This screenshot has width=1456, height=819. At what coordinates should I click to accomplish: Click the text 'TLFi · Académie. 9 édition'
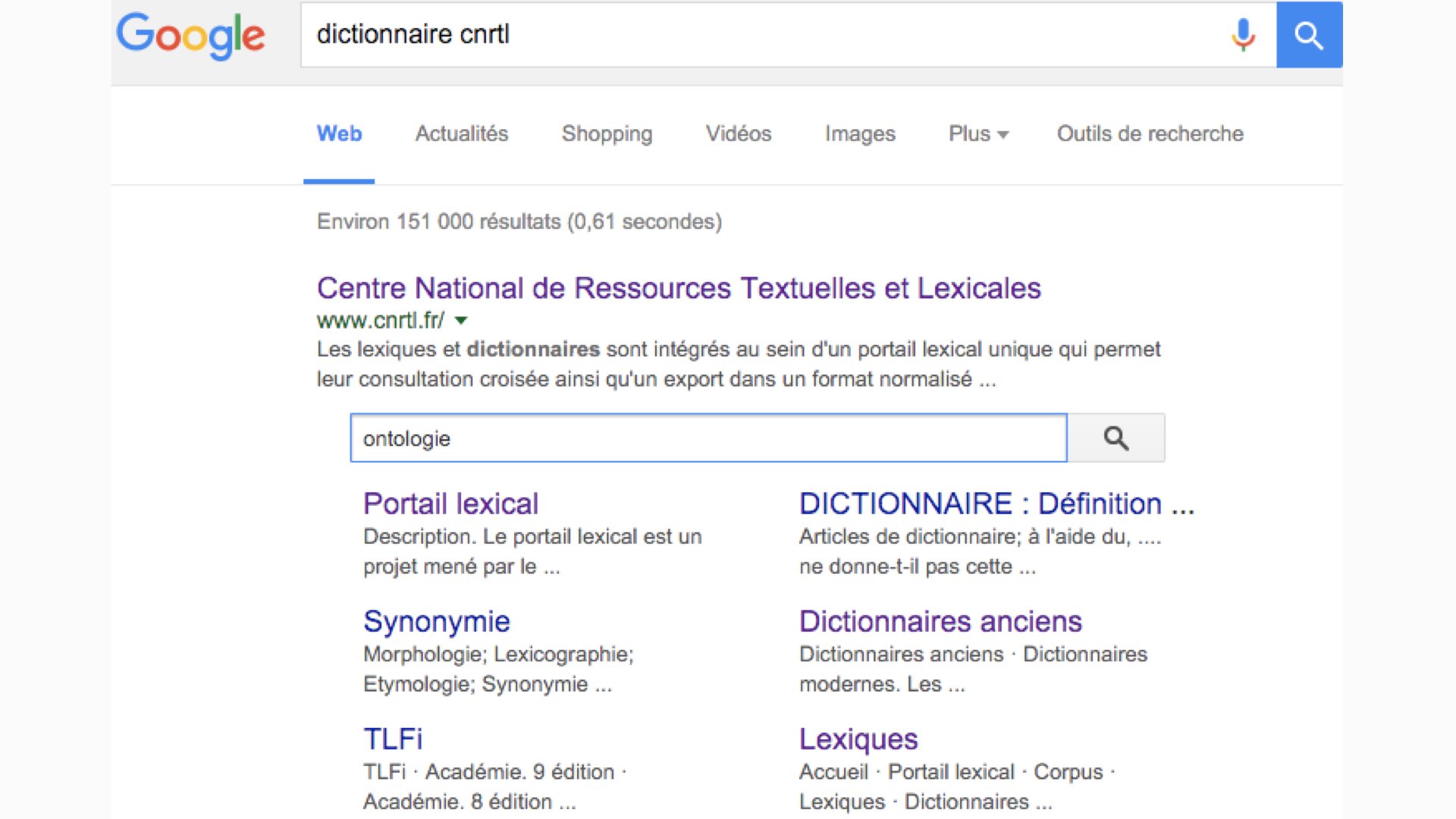tap(488, 772)
